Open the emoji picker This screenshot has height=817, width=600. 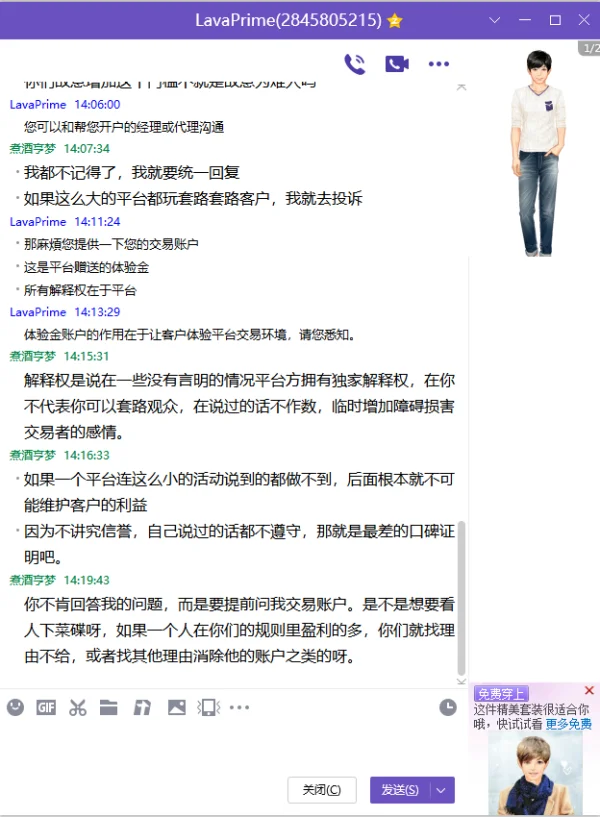(x=16, y=707)
